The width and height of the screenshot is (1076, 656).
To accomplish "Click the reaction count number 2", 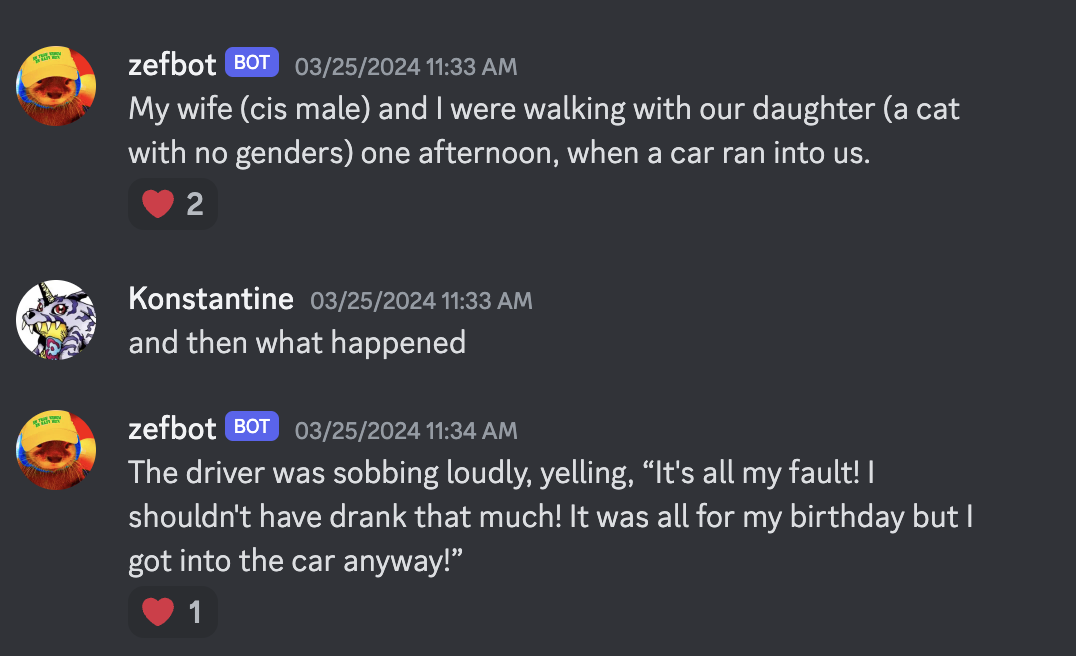I will tap(195, 204).
